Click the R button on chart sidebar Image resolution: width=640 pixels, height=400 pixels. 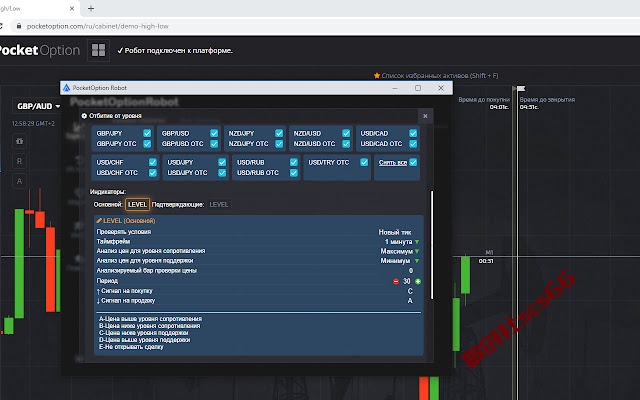(x=19, y=161)
